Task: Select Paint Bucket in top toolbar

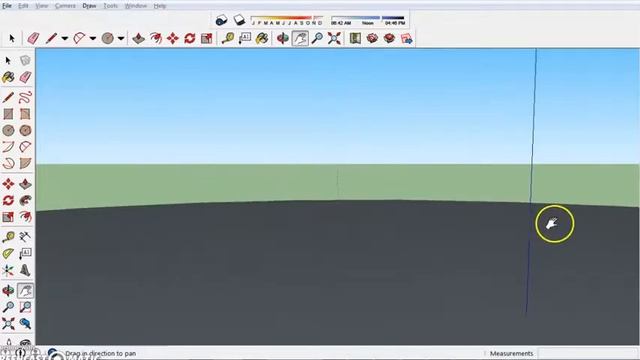Action: 262,38
